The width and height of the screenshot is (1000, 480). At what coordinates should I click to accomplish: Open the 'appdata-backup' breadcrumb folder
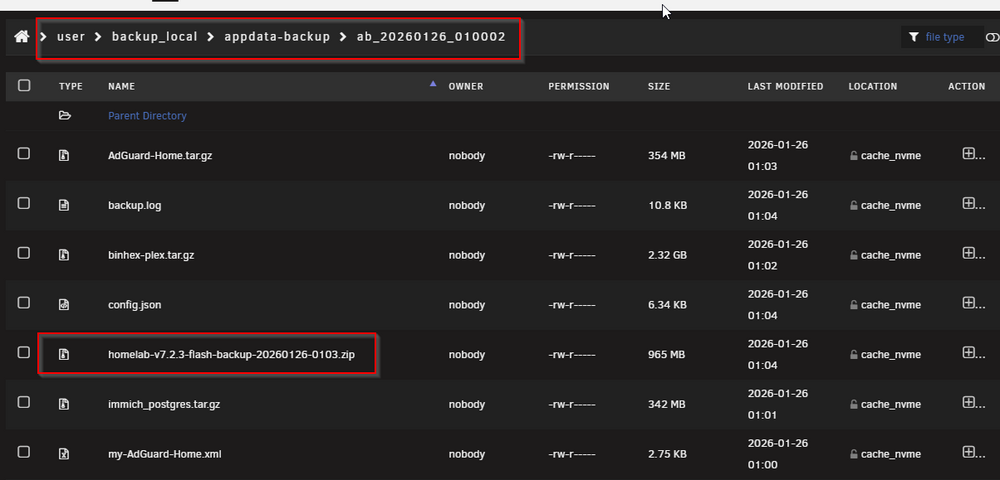pyautogui.click(x=277, y=37)
